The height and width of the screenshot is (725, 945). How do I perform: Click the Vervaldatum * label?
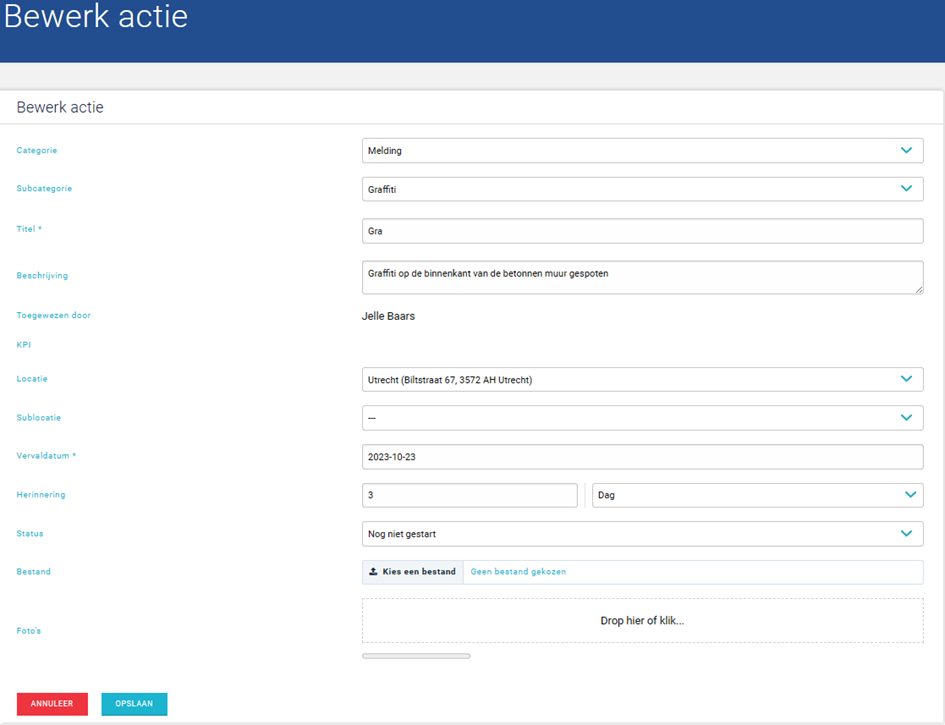coord(46,456)
